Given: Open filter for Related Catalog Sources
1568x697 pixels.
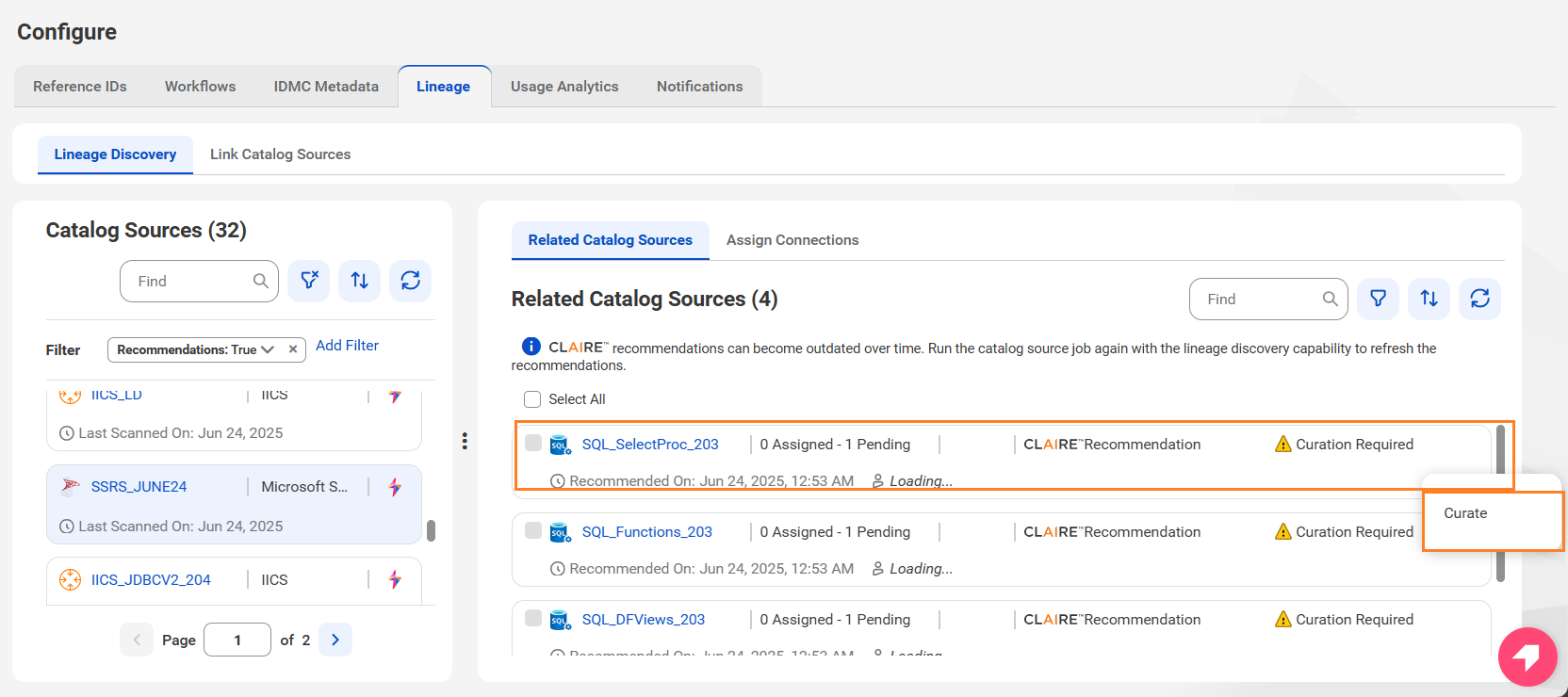Looking at the screenshot, I should tap(1379, 299).
